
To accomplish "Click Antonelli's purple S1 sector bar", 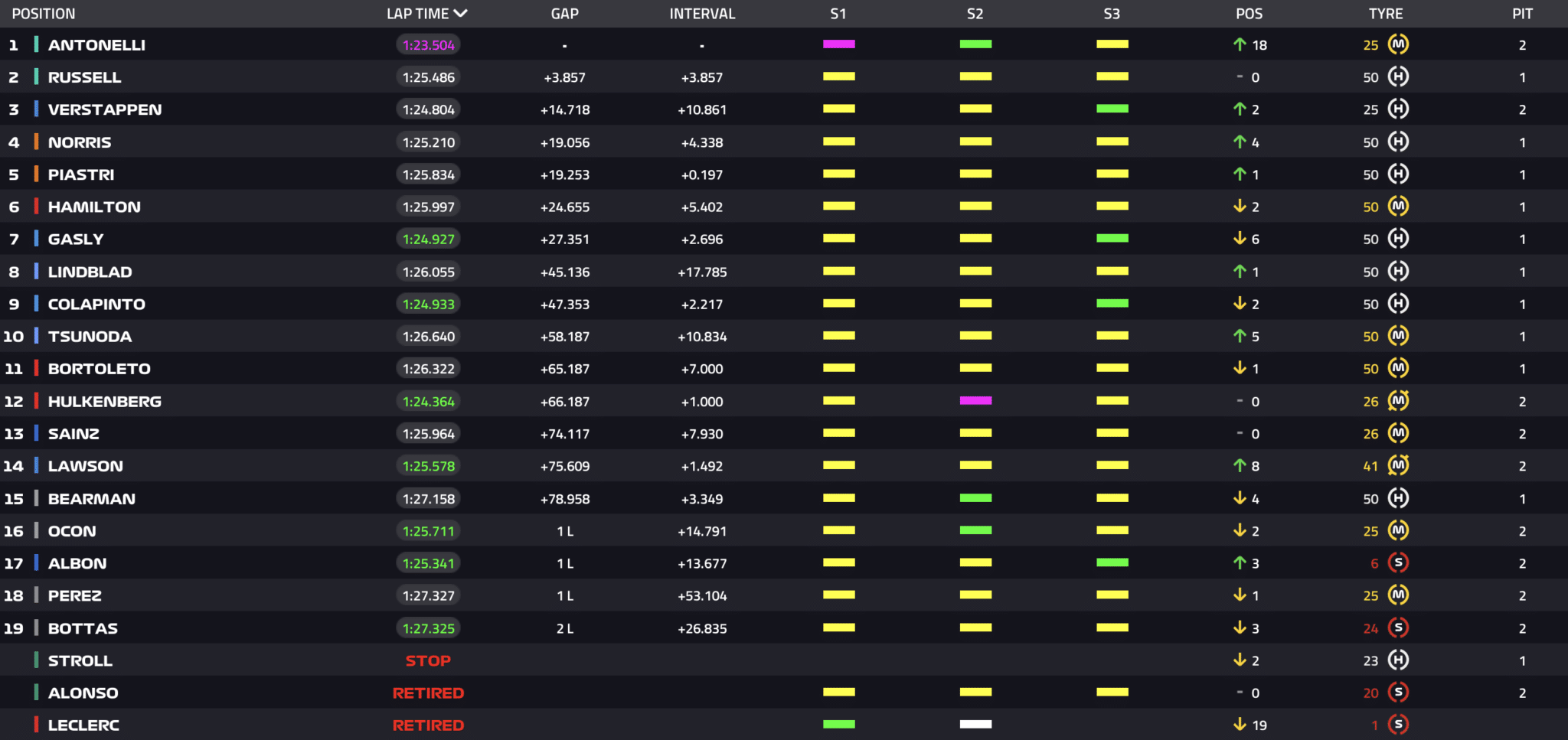I will click(838, 44).
